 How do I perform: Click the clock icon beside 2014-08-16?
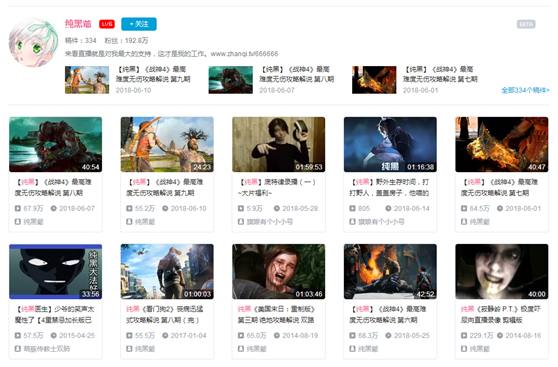click(500, 335)
